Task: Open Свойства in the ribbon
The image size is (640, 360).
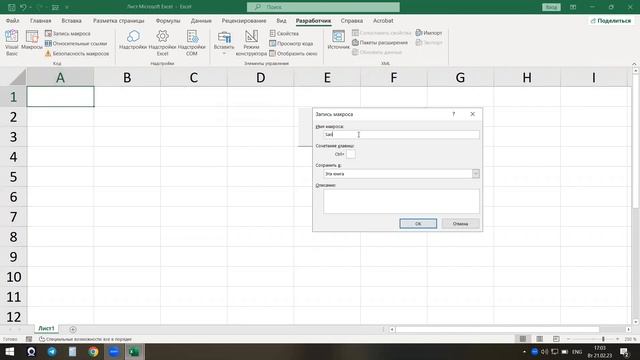Action: pos(284,33)
